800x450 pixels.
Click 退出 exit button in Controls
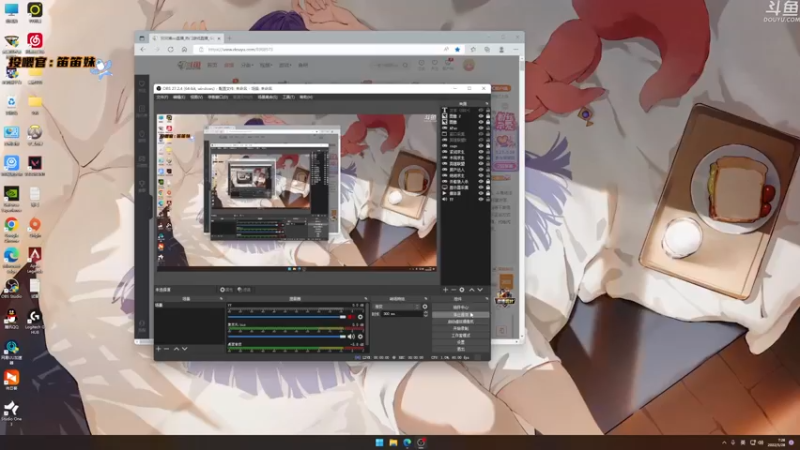461,349
